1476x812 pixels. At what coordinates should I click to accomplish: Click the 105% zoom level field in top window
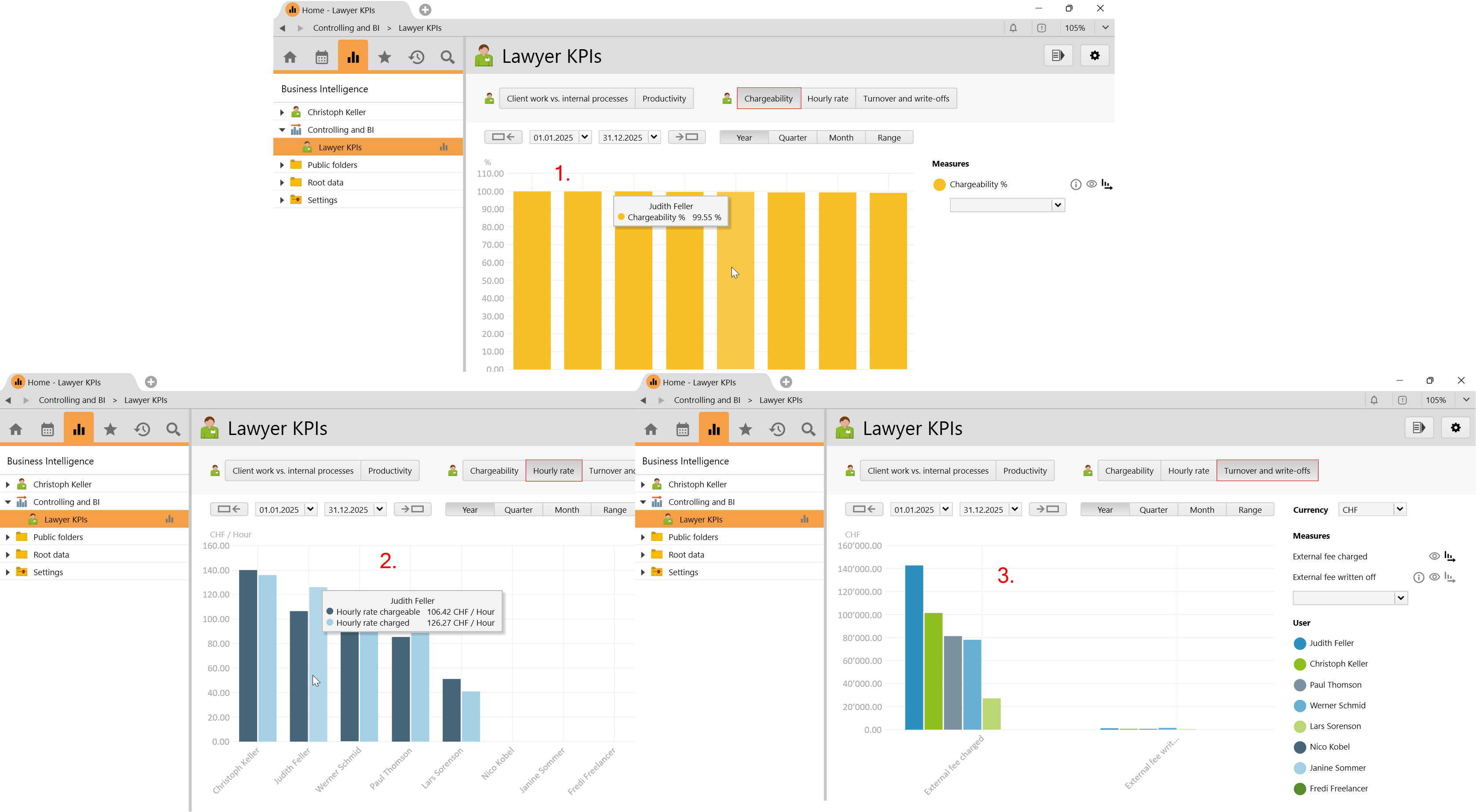[1074, 28]
